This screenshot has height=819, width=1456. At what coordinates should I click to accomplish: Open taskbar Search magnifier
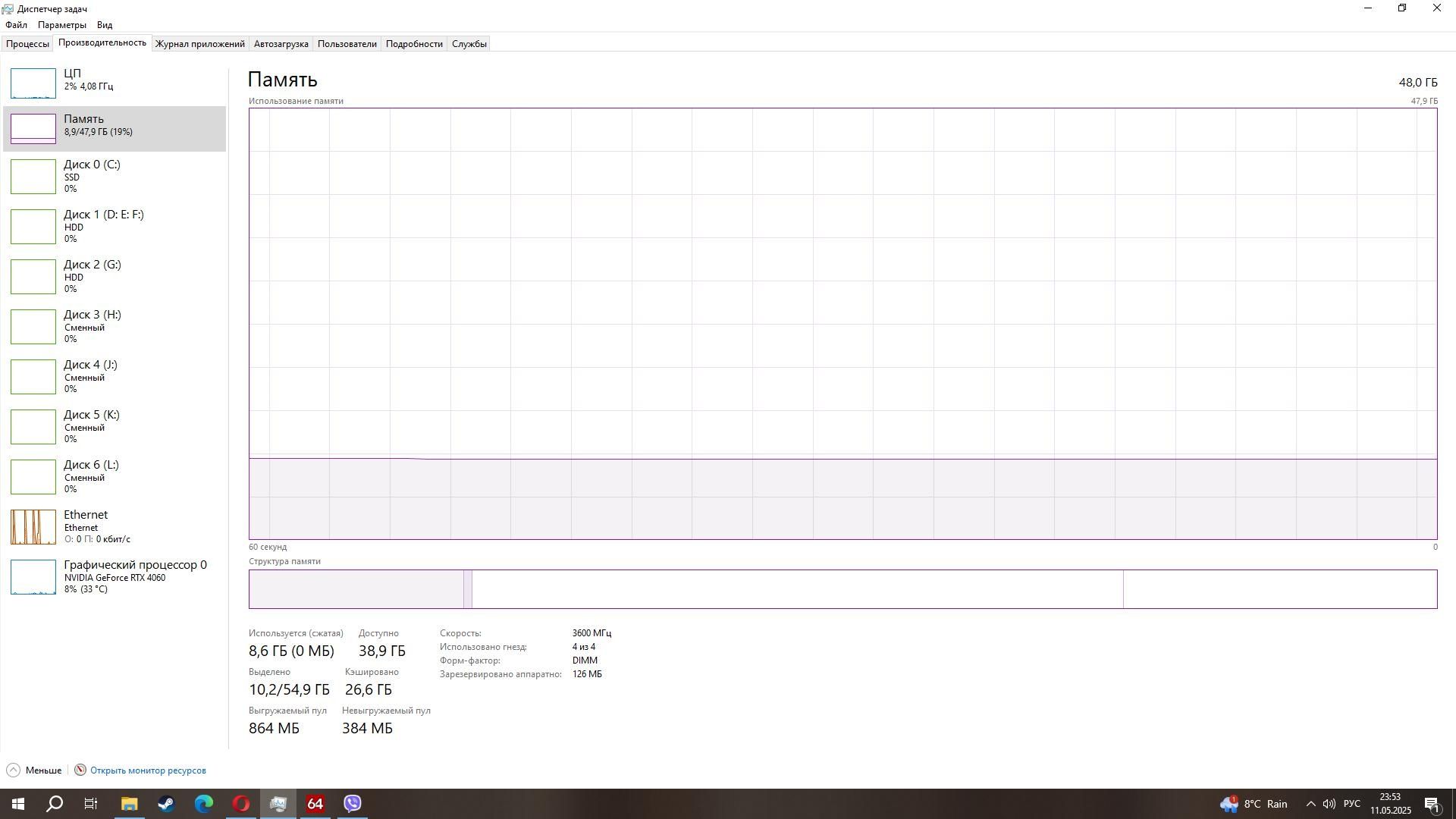[x=55, y=804]
